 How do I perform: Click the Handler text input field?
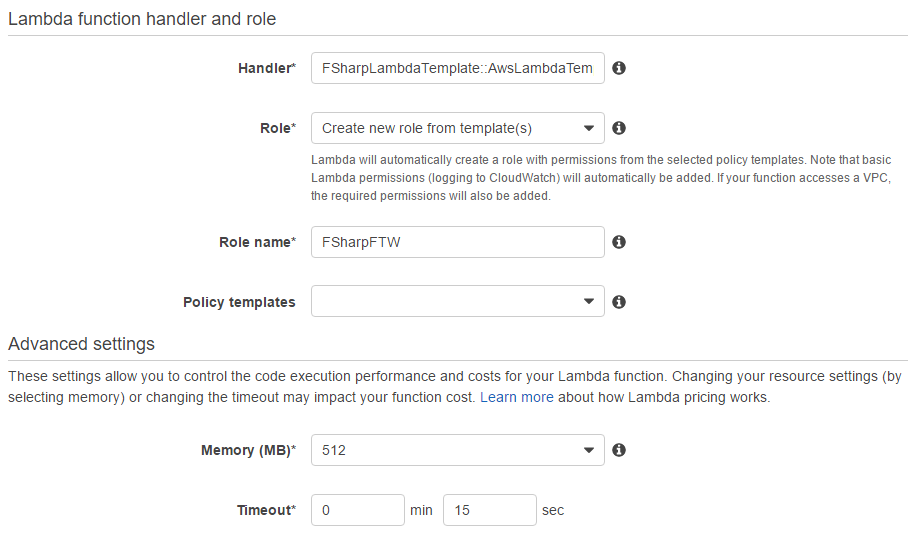pyautogui.click(x=457, y=68)
